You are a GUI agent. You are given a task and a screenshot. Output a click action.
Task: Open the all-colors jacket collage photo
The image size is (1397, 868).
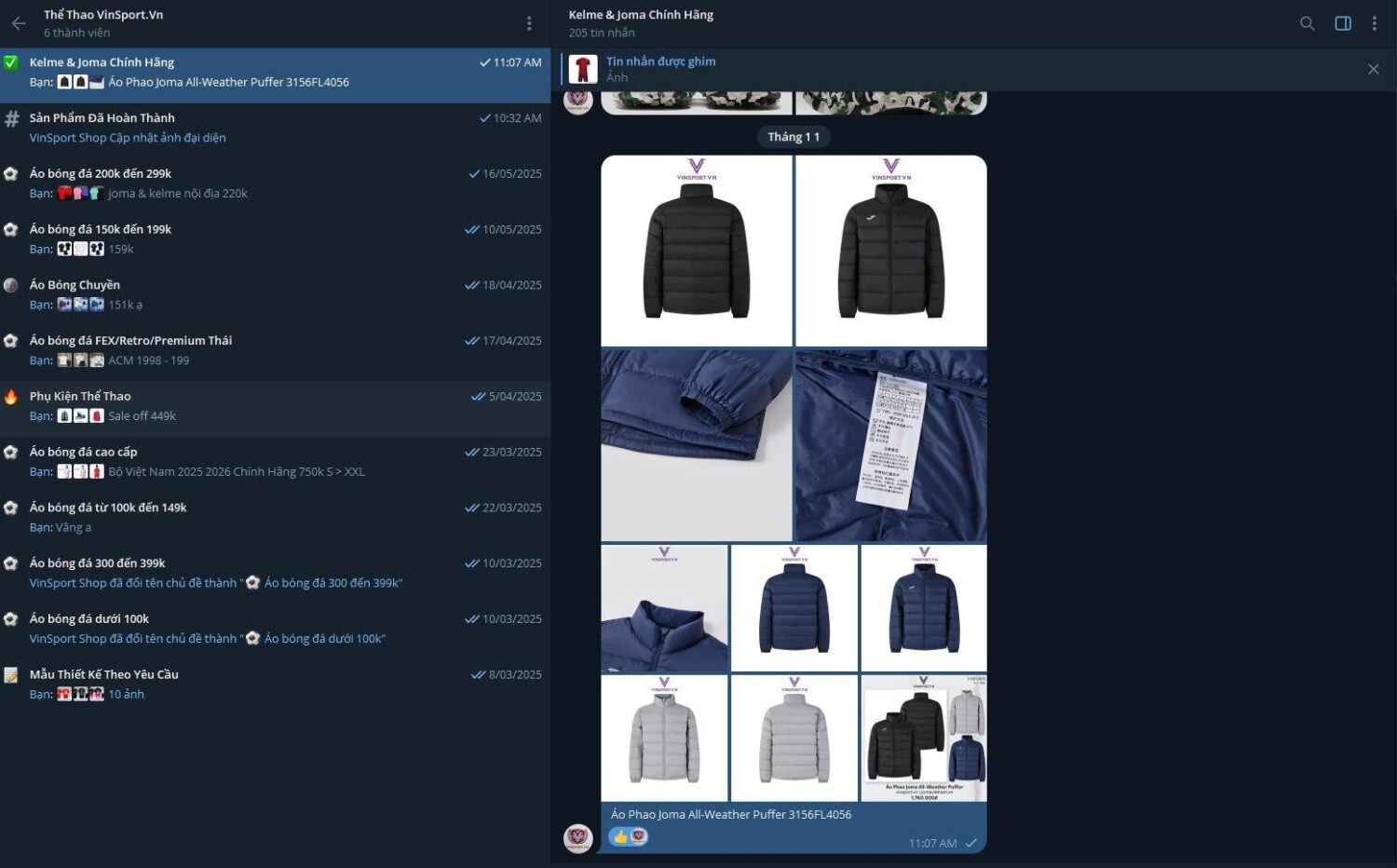(924, 738)
